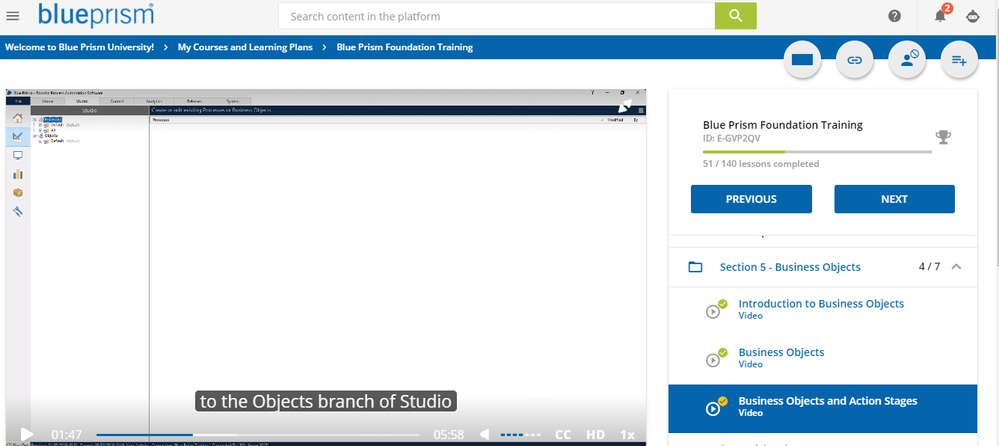999x446 pixels.
Task: Click the 4 / 7 section count
Action: pos(929,266)
